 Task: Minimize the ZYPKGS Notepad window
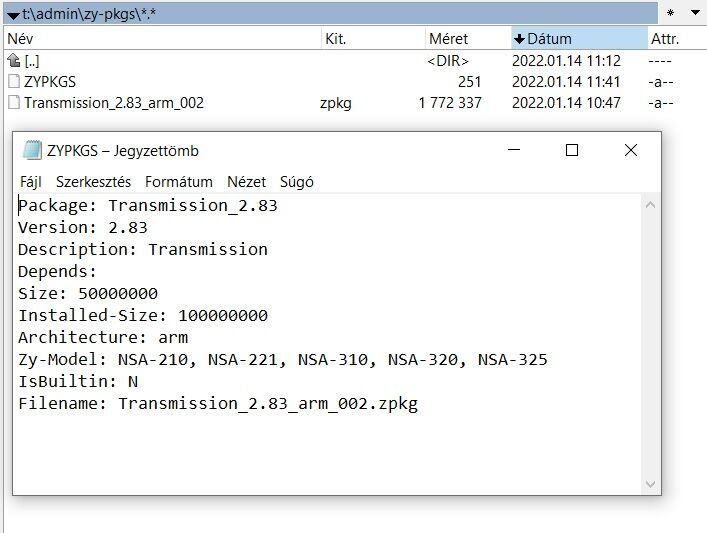pyautogui.click(x=514, y=150)
